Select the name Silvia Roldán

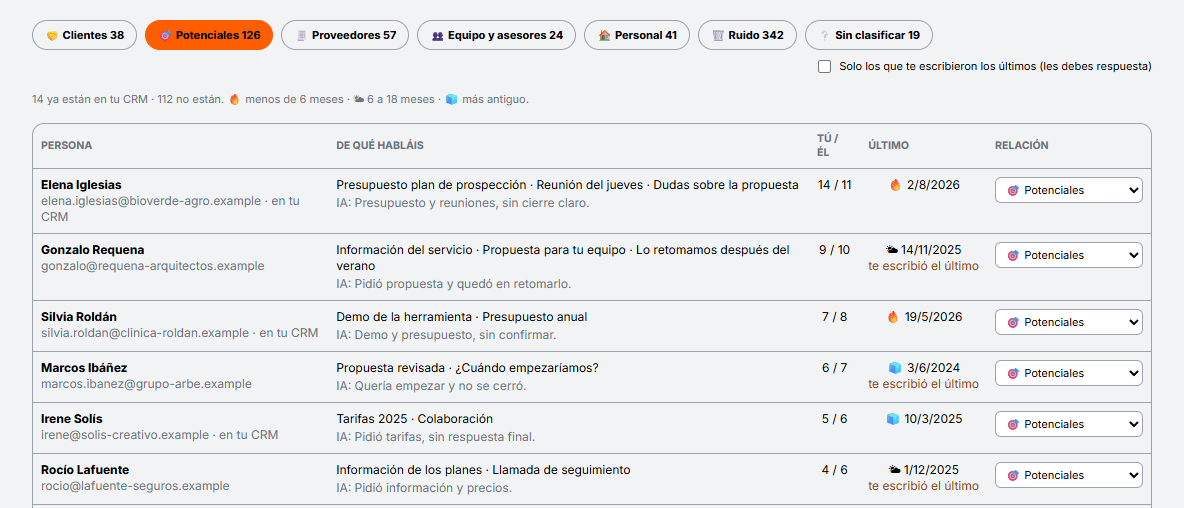click(x=79, y=317)
